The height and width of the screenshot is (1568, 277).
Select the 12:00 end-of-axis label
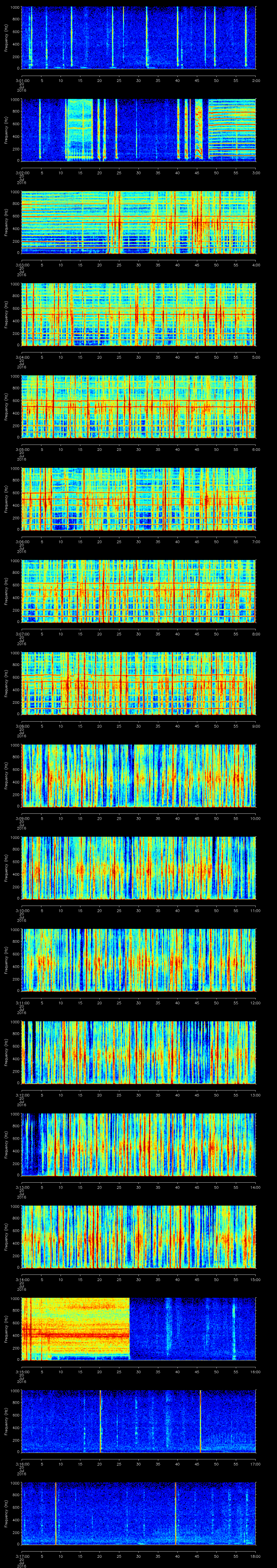click(x=255, y=1003)
